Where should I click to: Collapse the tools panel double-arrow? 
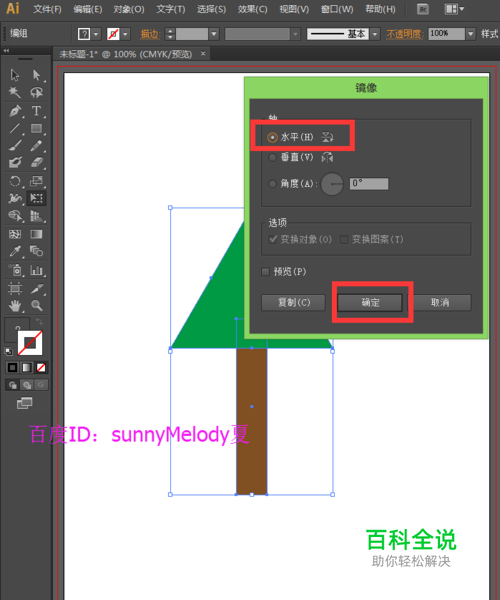[6, 51]
